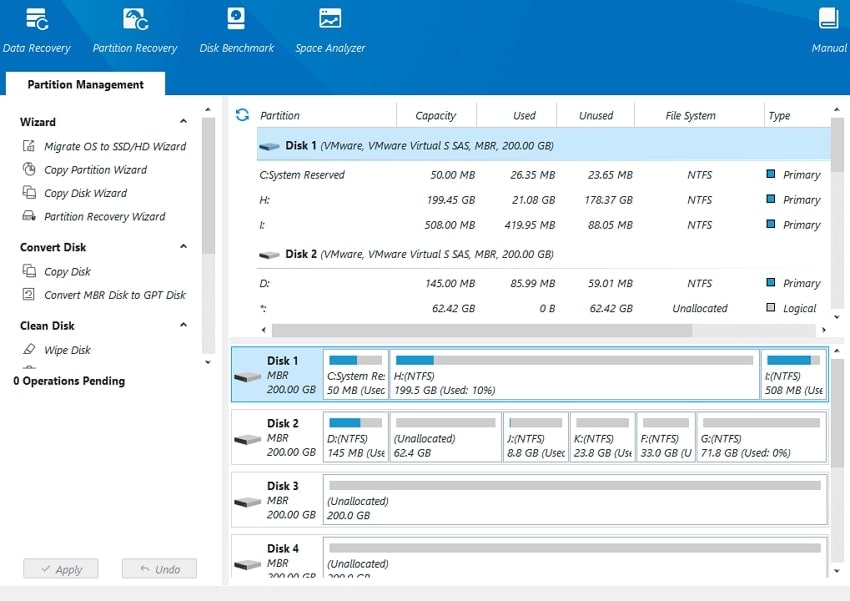850x601 pixels.
Task: Click the Apply button
Action: pos(61,568)
